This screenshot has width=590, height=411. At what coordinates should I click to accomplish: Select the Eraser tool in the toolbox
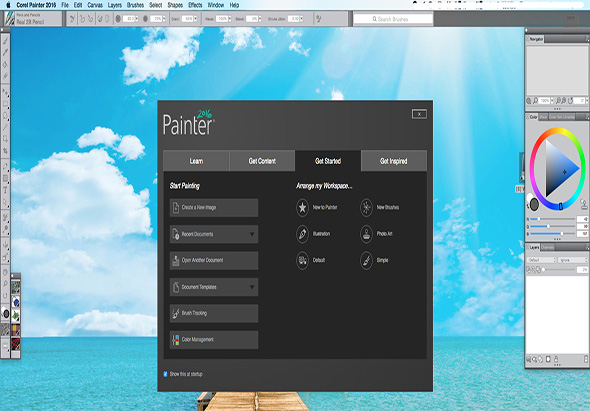[x=6, y=76]
